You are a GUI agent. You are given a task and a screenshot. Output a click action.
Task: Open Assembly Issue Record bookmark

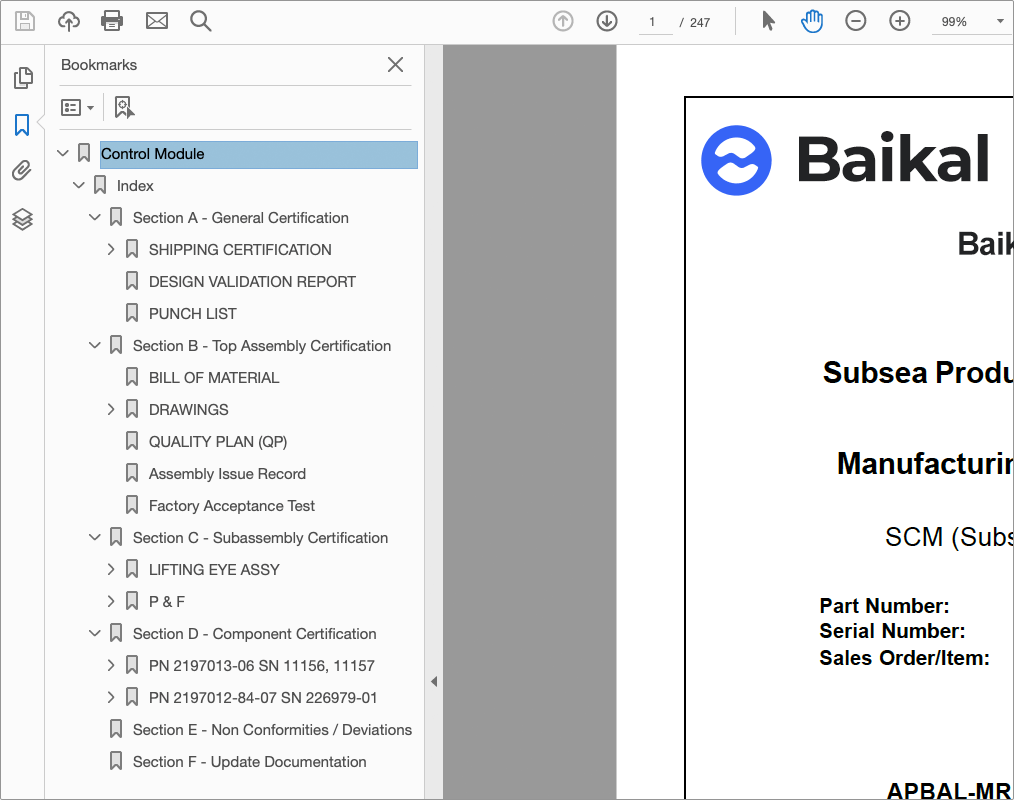[227, 474]
